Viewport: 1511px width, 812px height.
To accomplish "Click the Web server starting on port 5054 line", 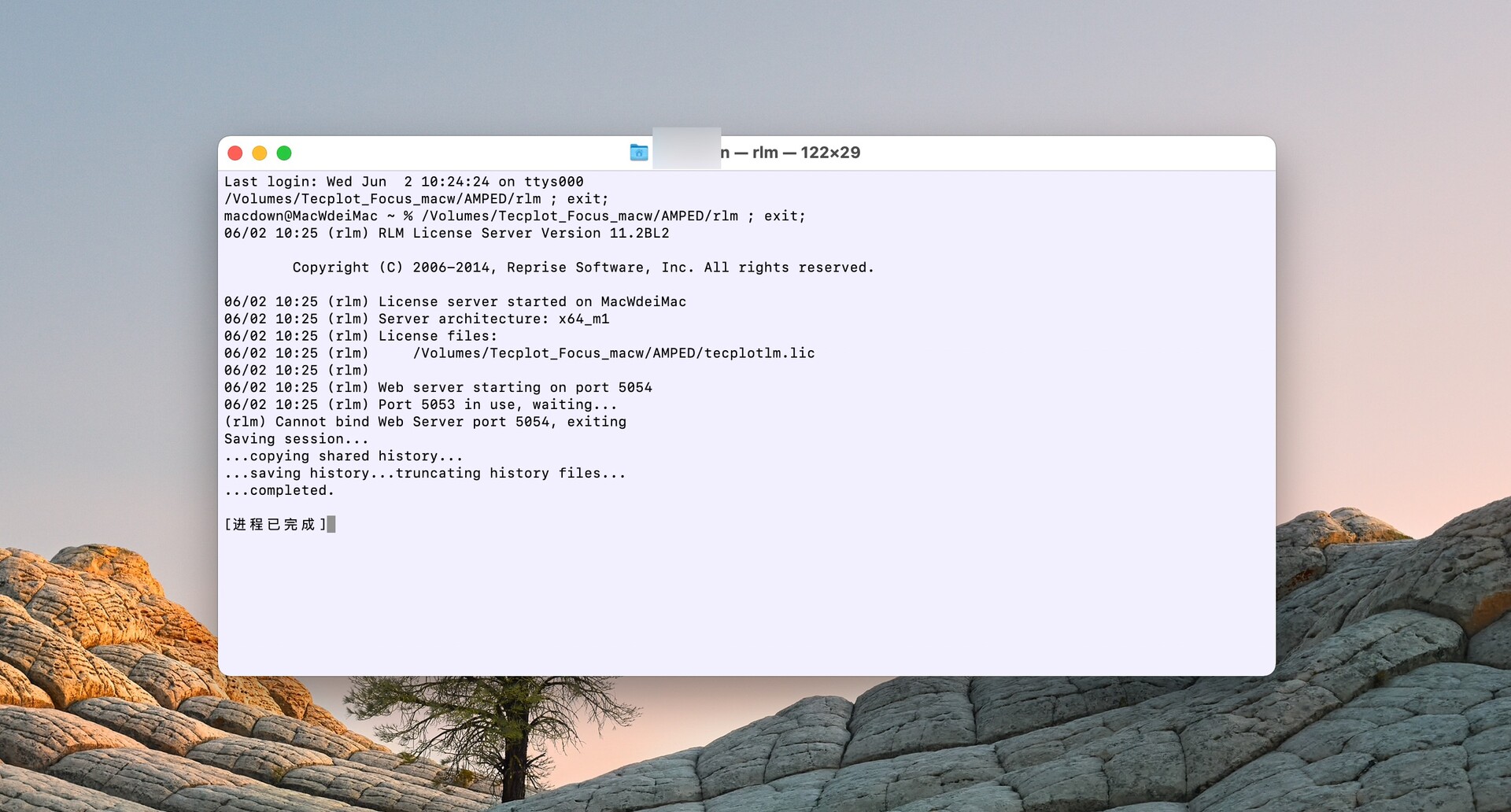I will click(438, 387).
